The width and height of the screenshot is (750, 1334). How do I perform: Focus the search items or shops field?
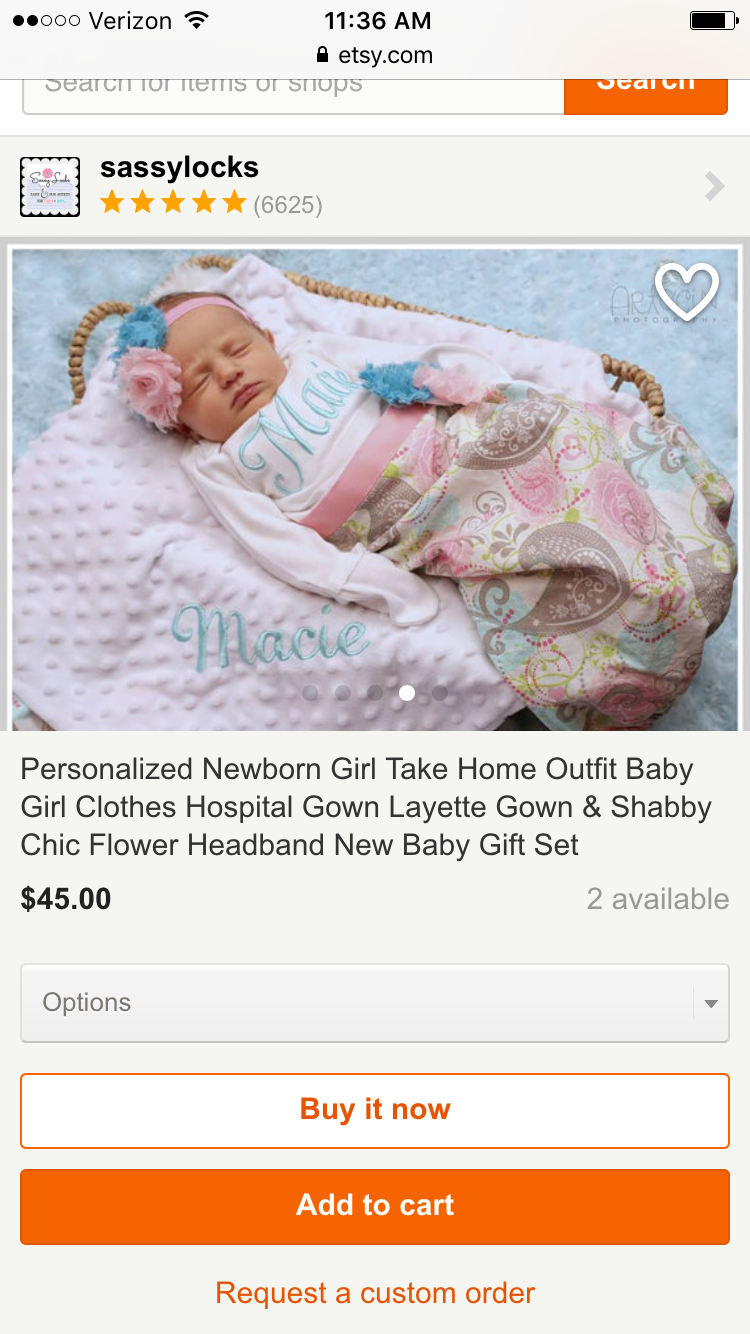click(x=293, y=91)
